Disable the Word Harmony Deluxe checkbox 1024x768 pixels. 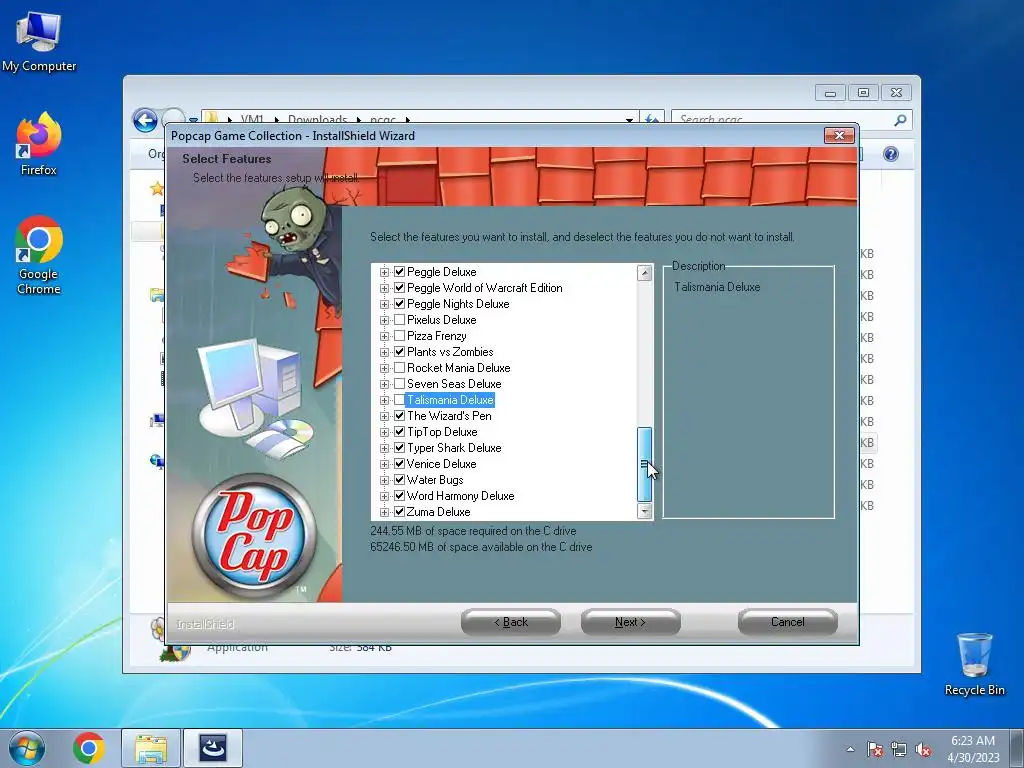400,496
